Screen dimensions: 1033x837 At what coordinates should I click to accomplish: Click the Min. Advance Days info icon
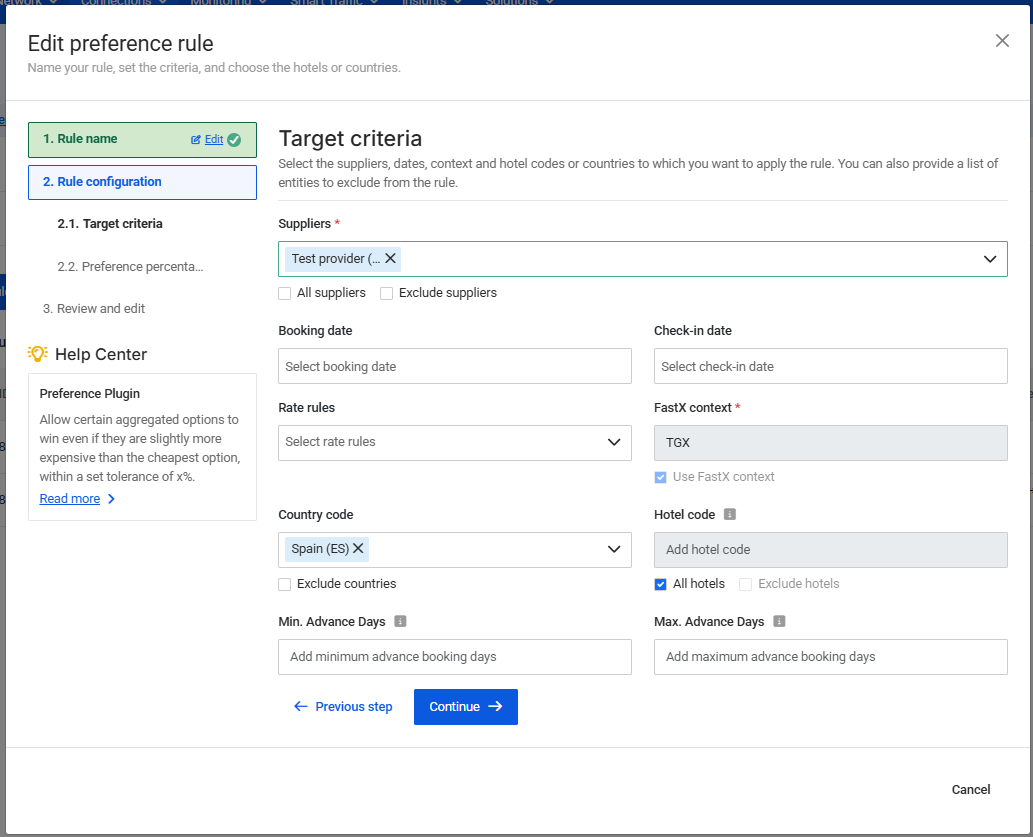(x=400, y=622)
